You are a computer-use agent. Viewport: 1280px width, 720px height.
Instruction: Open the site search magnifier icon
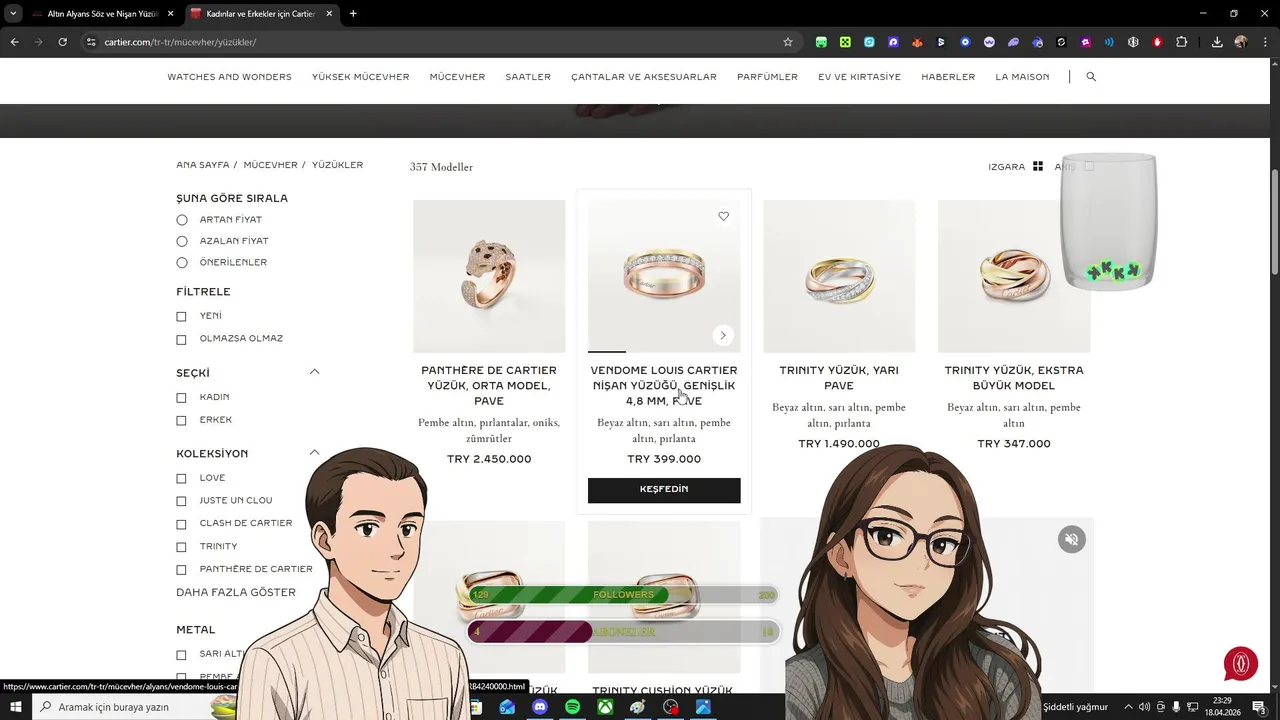(1091, 77)
